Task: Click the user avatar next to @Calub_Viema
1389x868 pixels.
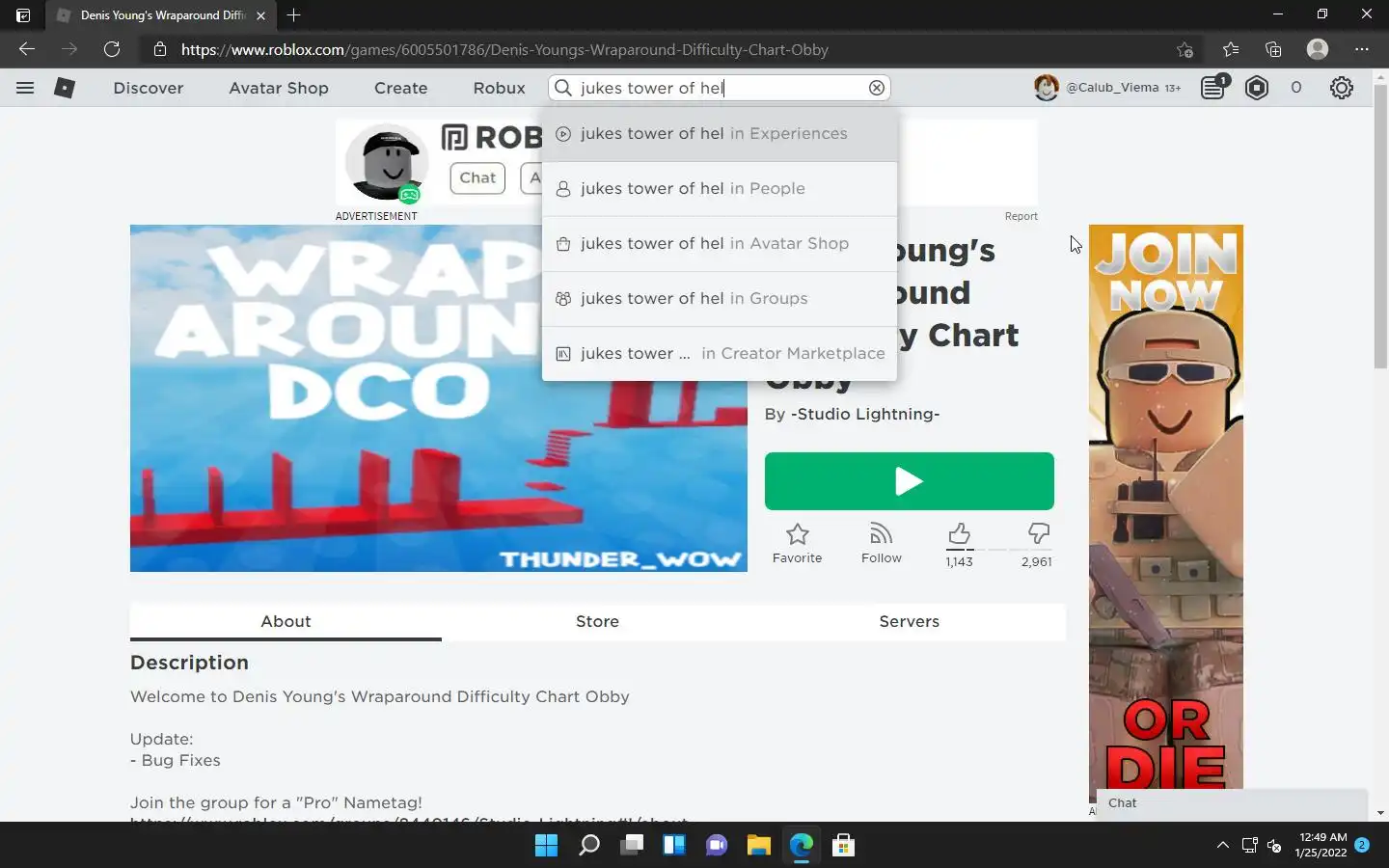Action: click(x=1046, y=88)
